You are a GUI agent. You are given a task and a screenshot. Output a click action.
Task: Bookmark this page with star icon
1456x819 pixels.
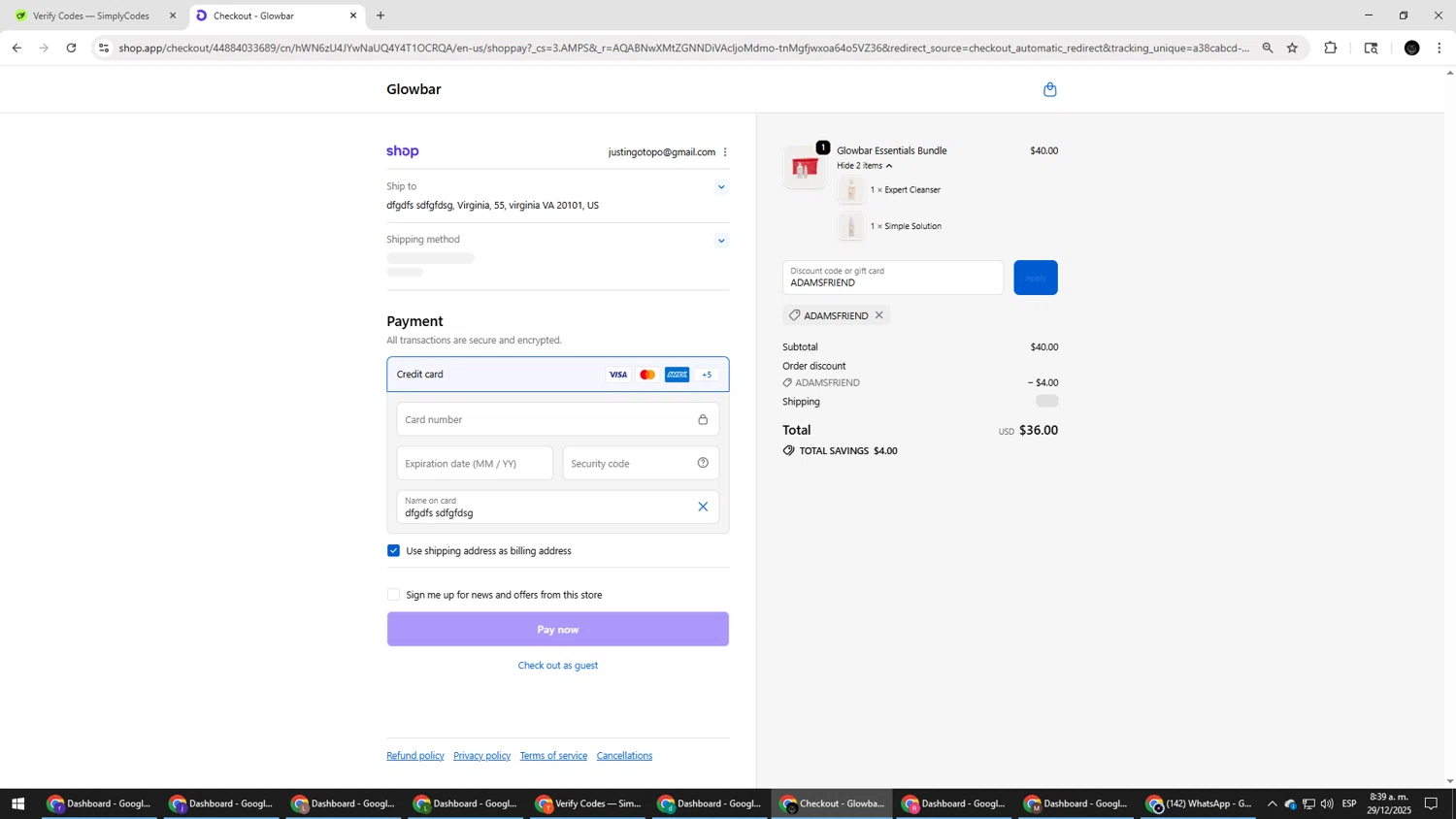click(x=1292, y=48)
